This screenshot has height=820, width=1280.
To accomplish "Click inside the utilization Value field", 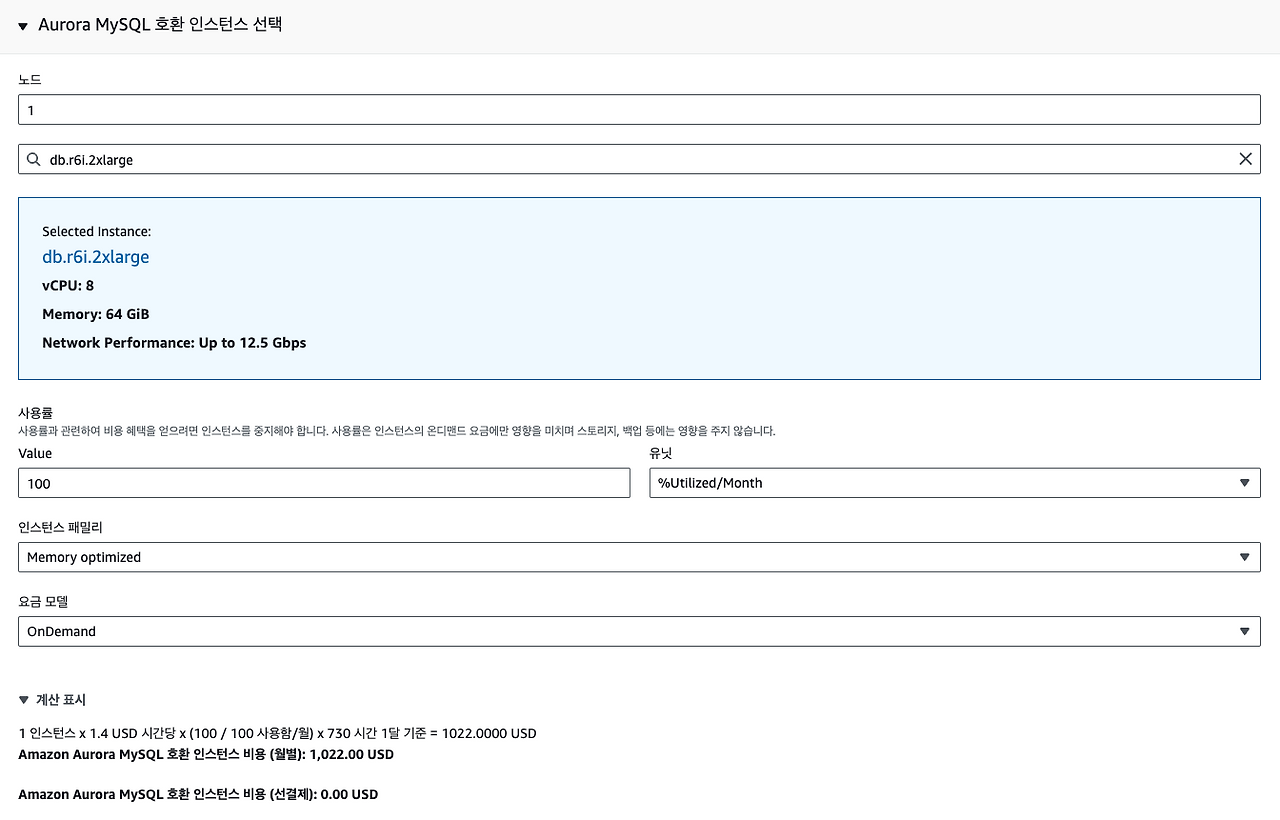I will tap(324, 482).
